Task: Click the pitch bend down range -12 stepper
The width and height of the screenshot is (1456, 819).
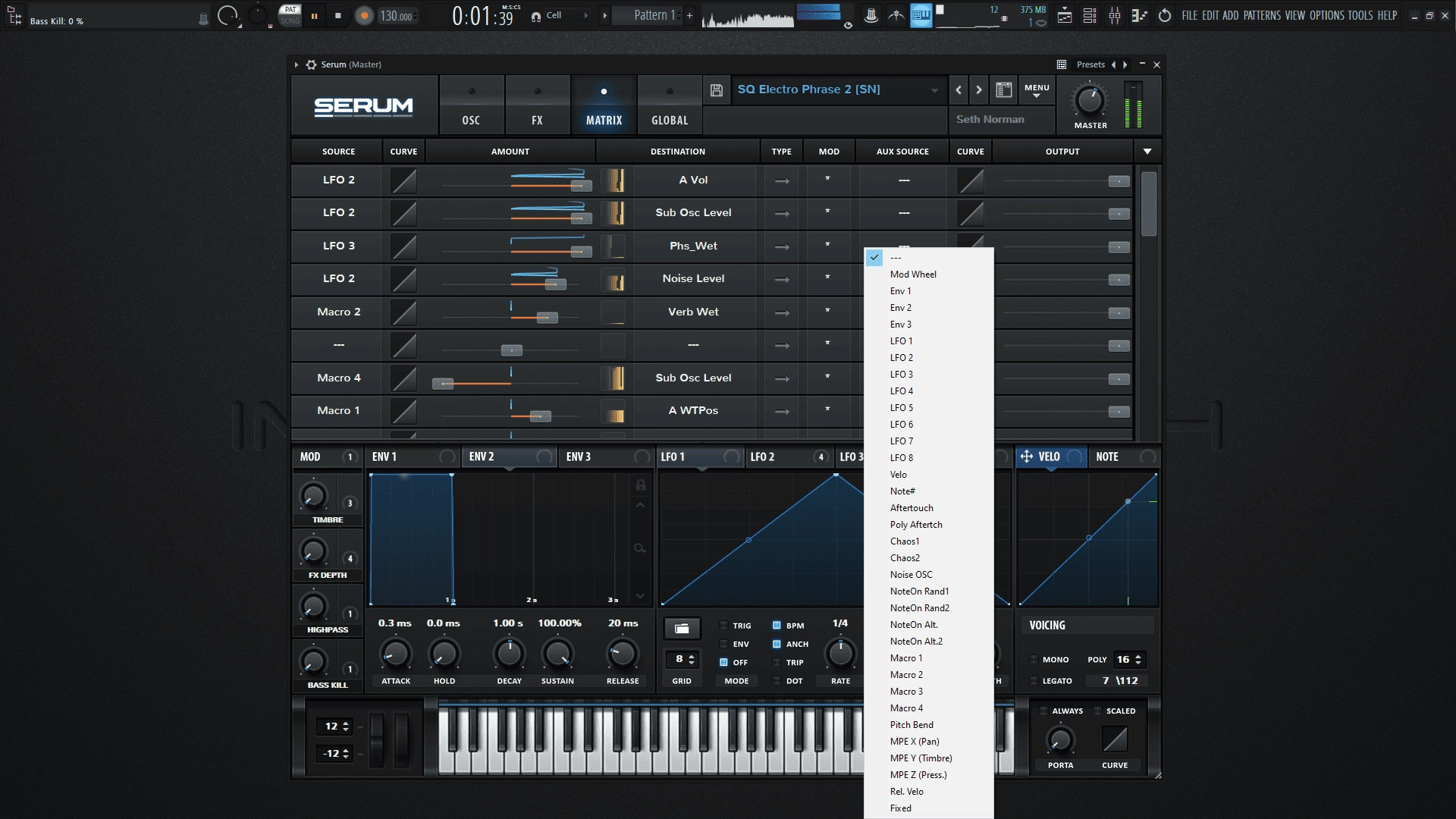Action: coord(335,754)
